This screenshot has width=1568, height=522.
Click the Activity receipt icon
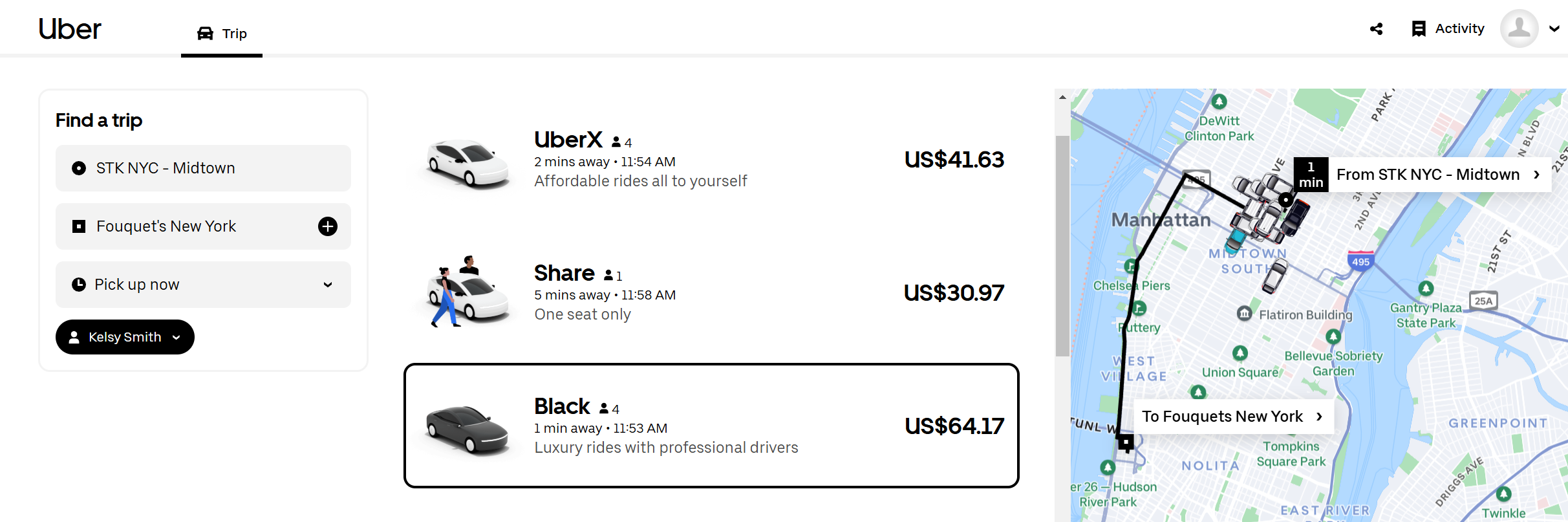pos(1419,29)
